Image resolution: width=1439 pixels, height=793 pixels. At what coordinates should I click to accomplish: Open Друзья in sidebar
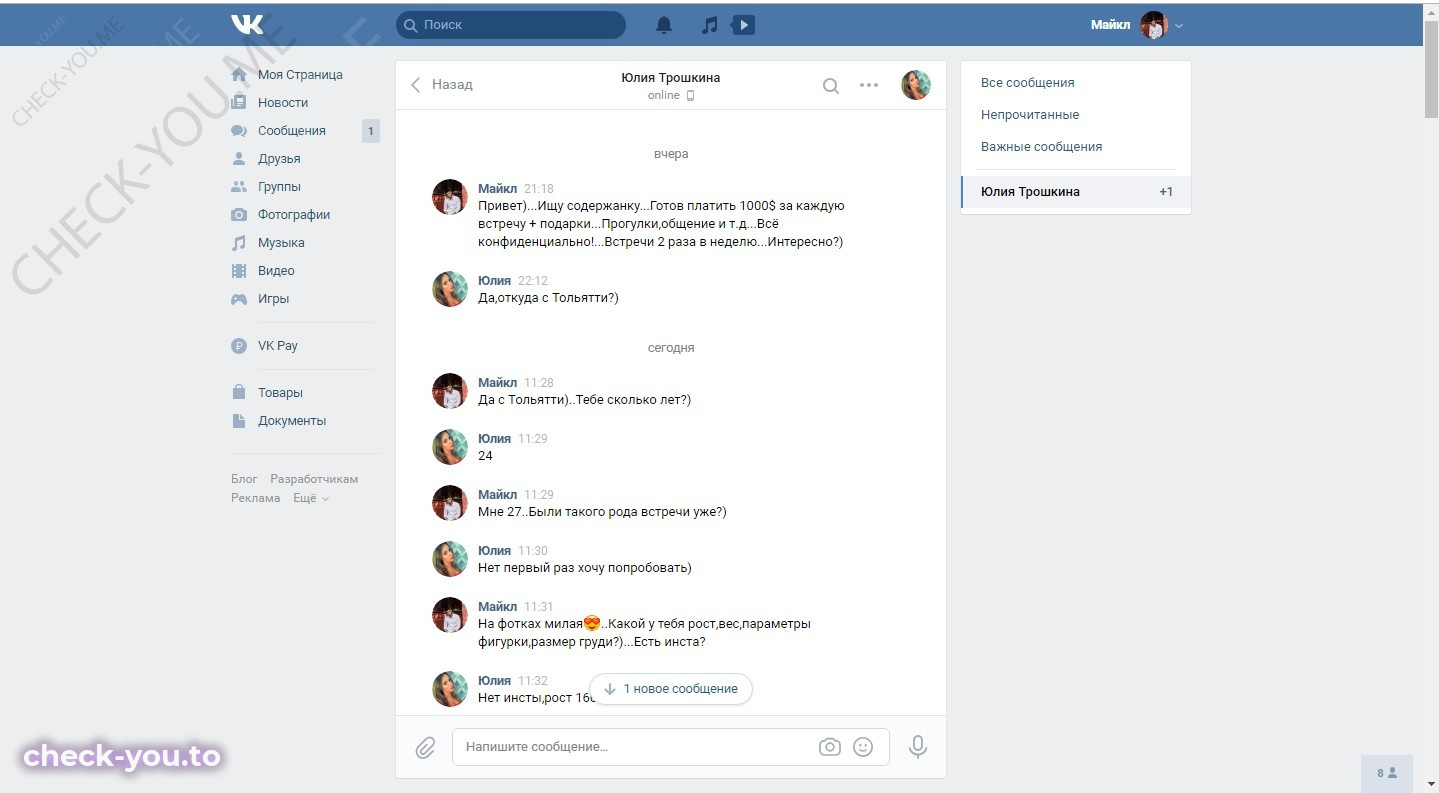coord(279,159)
